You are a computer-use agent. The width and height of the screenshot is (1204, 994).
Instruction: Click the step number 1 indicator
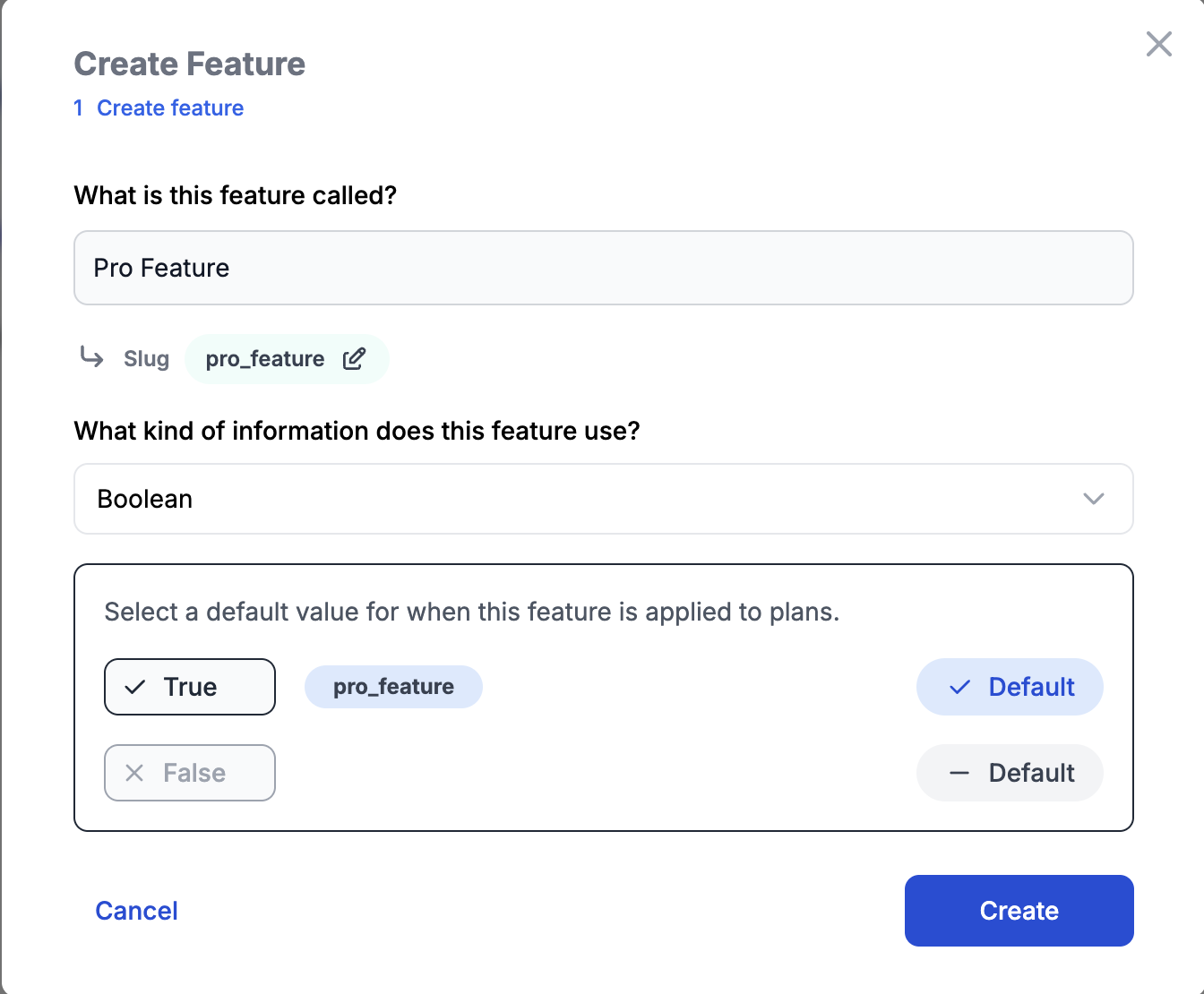click(x=79, y=108)
